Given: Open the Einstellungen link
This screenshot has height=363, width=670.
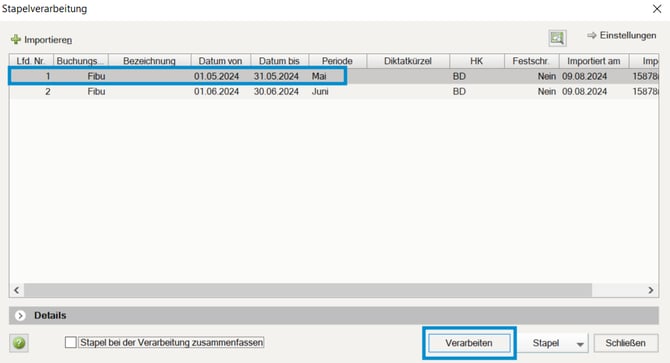Looking at the screenshot, I should click(628, 35).
